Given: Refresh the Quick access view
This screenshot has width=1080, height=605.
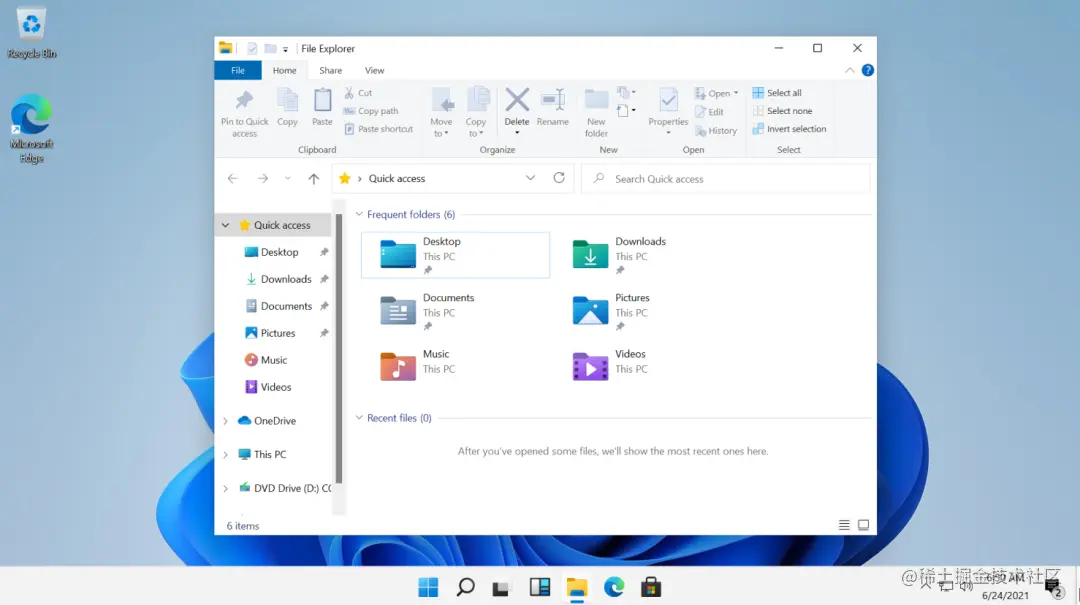Looking at the screenshot, I should point(559,178).
